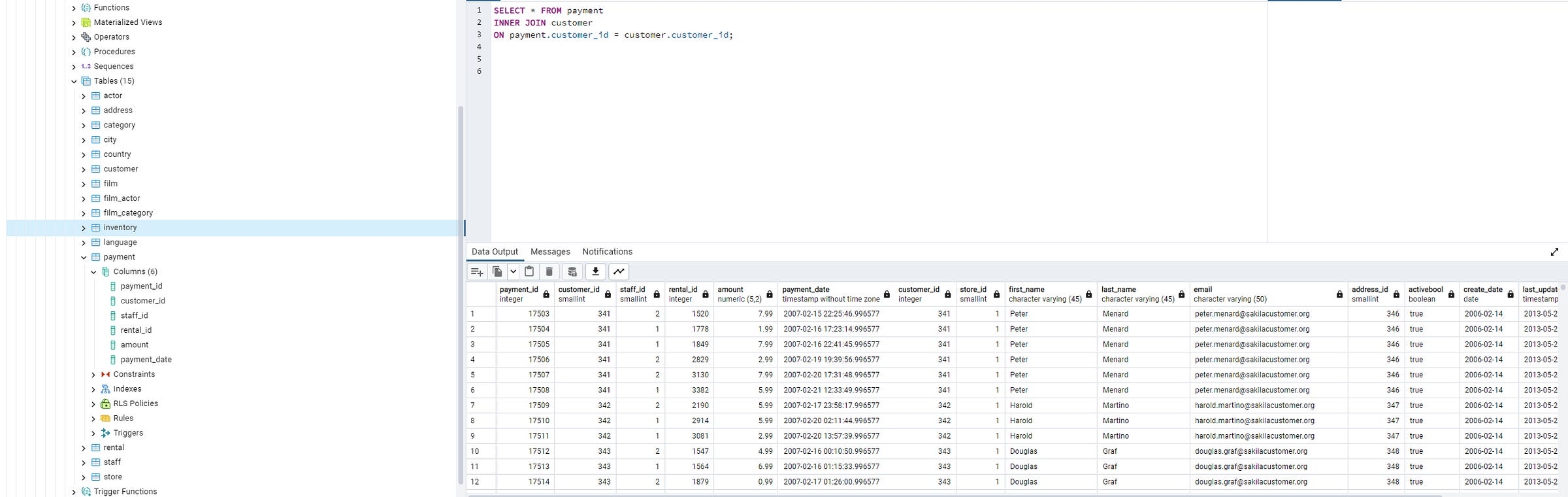The height and width of the screenshot is (497, 1568).
Task: Click the staff table icon
Action: click(95, 462)
